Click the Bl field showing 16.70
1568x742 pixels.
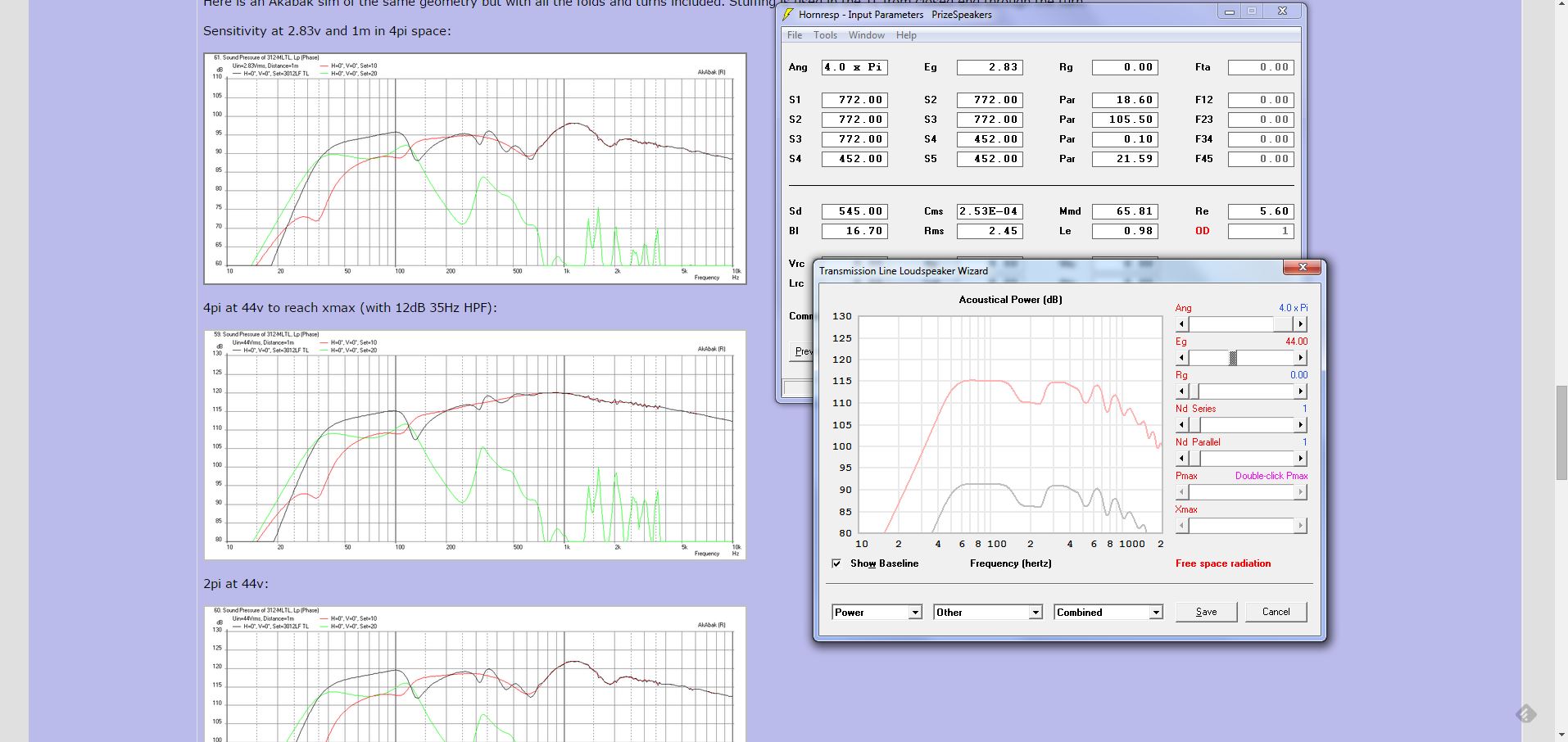pyautogui.click(x=854, y=231)
